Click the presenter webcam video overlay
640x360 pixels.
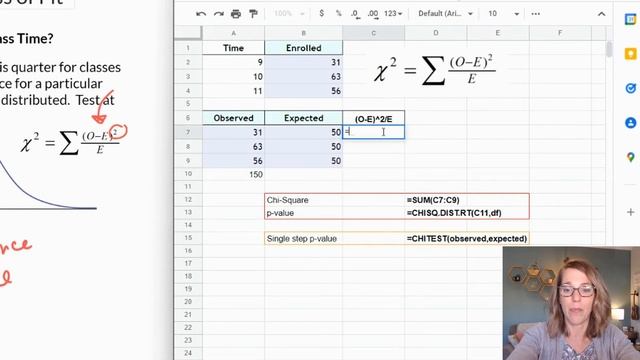tap(571, 303)
